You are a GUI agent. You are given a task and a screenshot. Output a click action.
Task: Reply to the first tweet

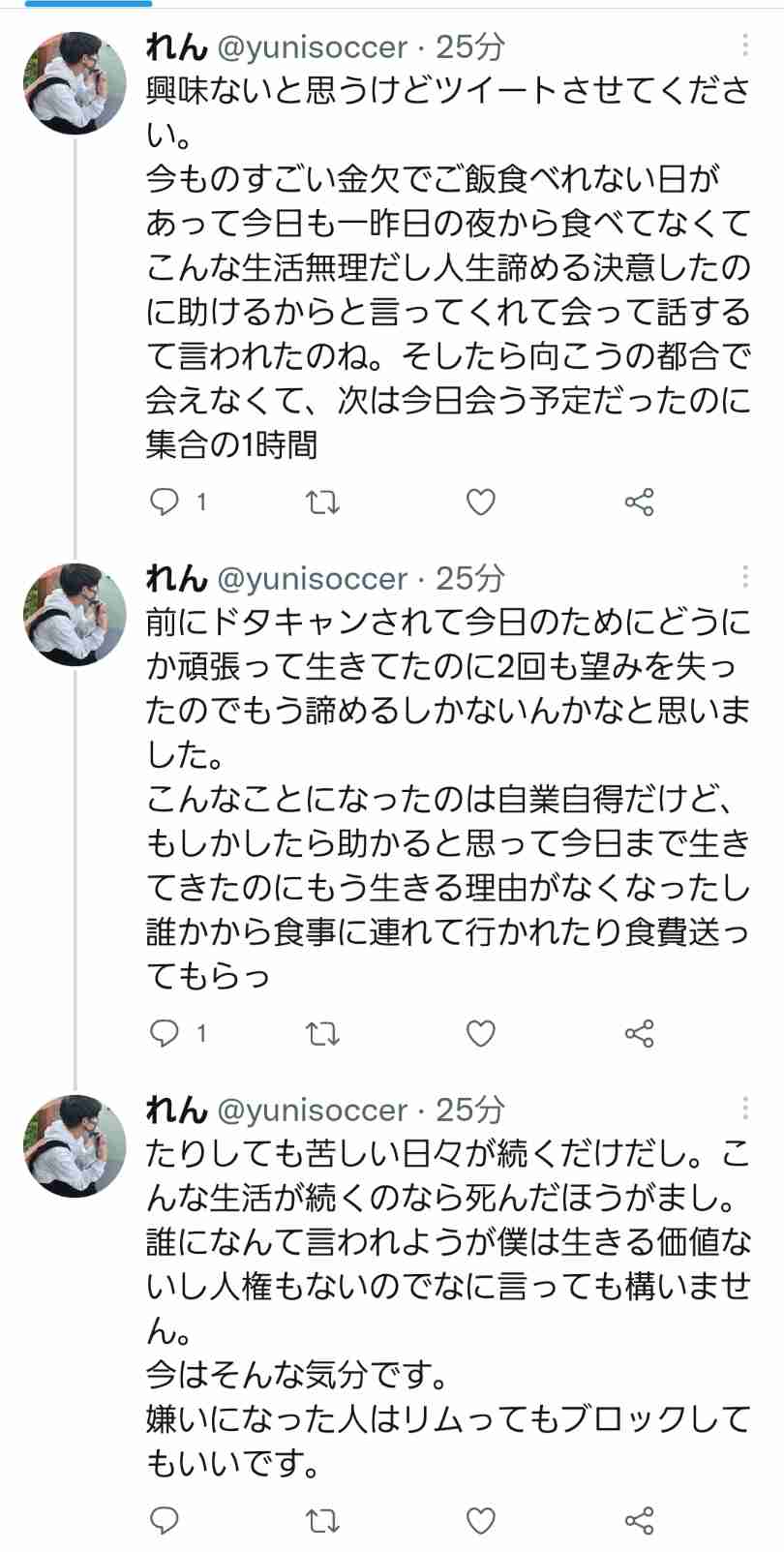pyautogui.click(x=166, y=502)
